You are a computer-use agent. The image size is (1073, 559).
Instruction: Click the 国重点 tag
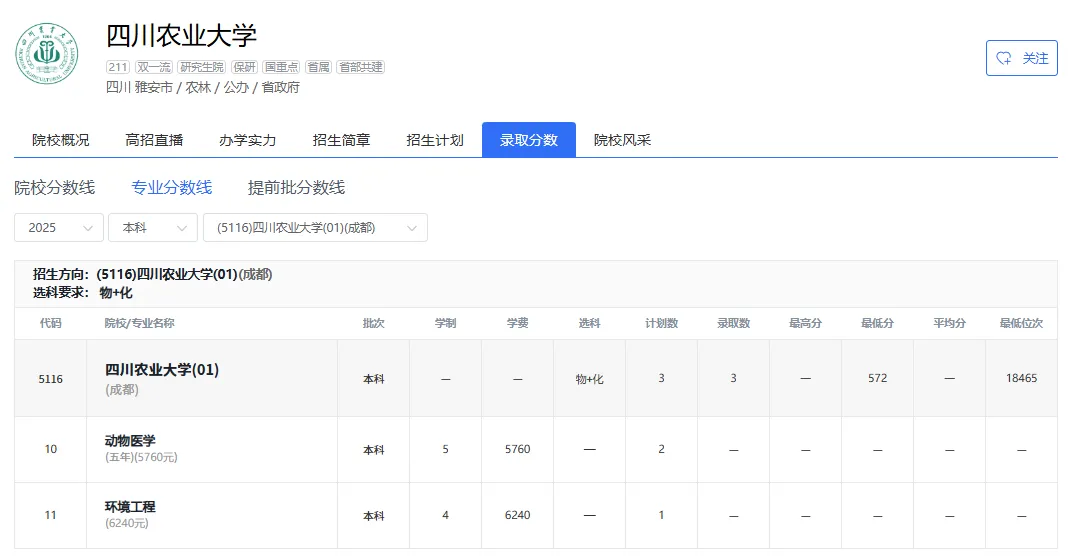(x=281, y=67)
